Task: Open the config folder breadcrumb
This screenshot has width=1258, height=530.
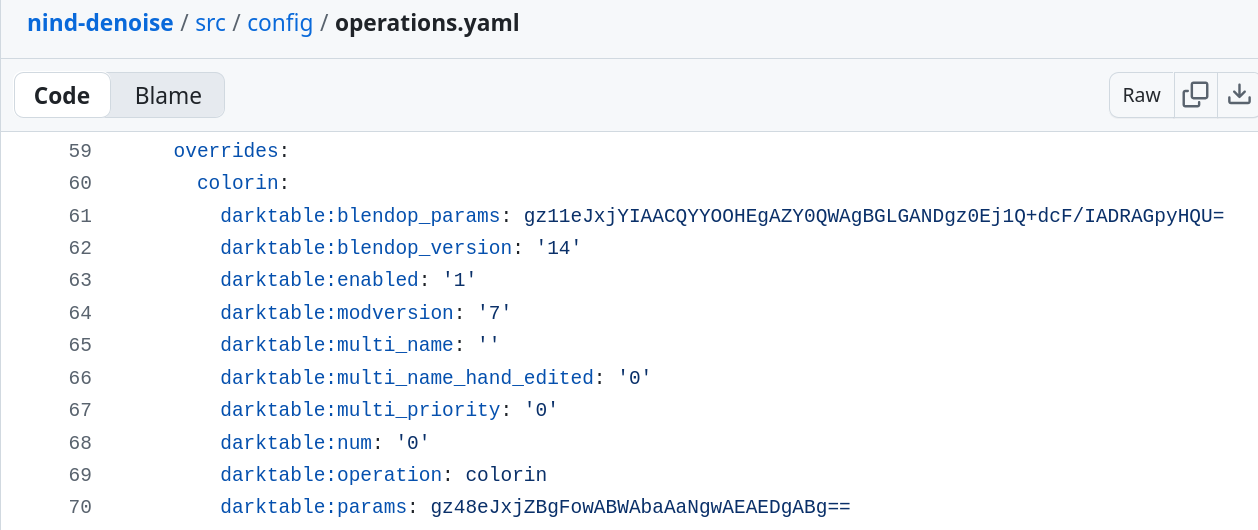Action: click(x=281, y=23)
